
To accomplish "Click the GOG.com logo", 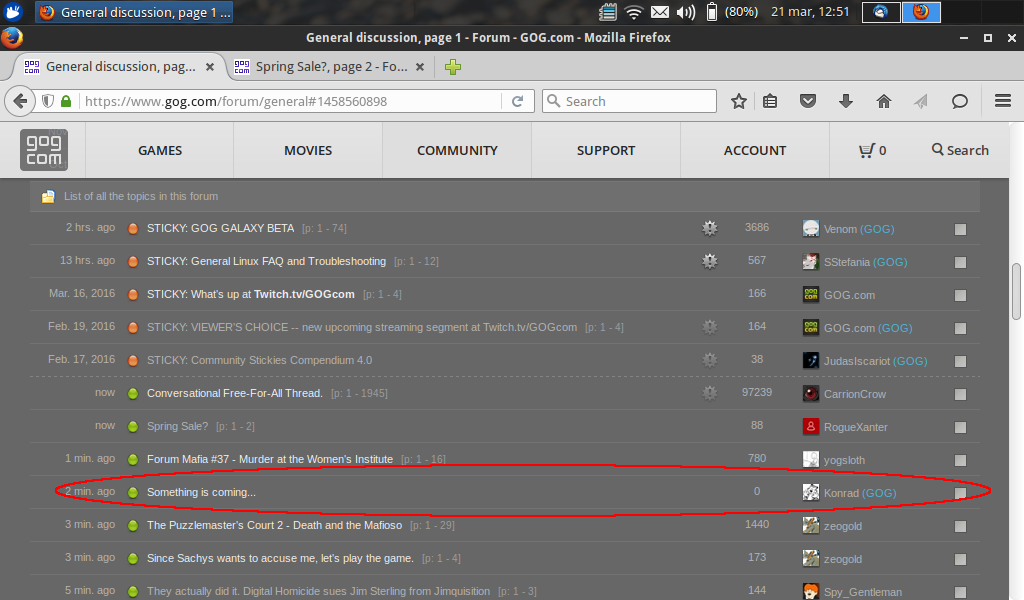I will pos(44,150).
